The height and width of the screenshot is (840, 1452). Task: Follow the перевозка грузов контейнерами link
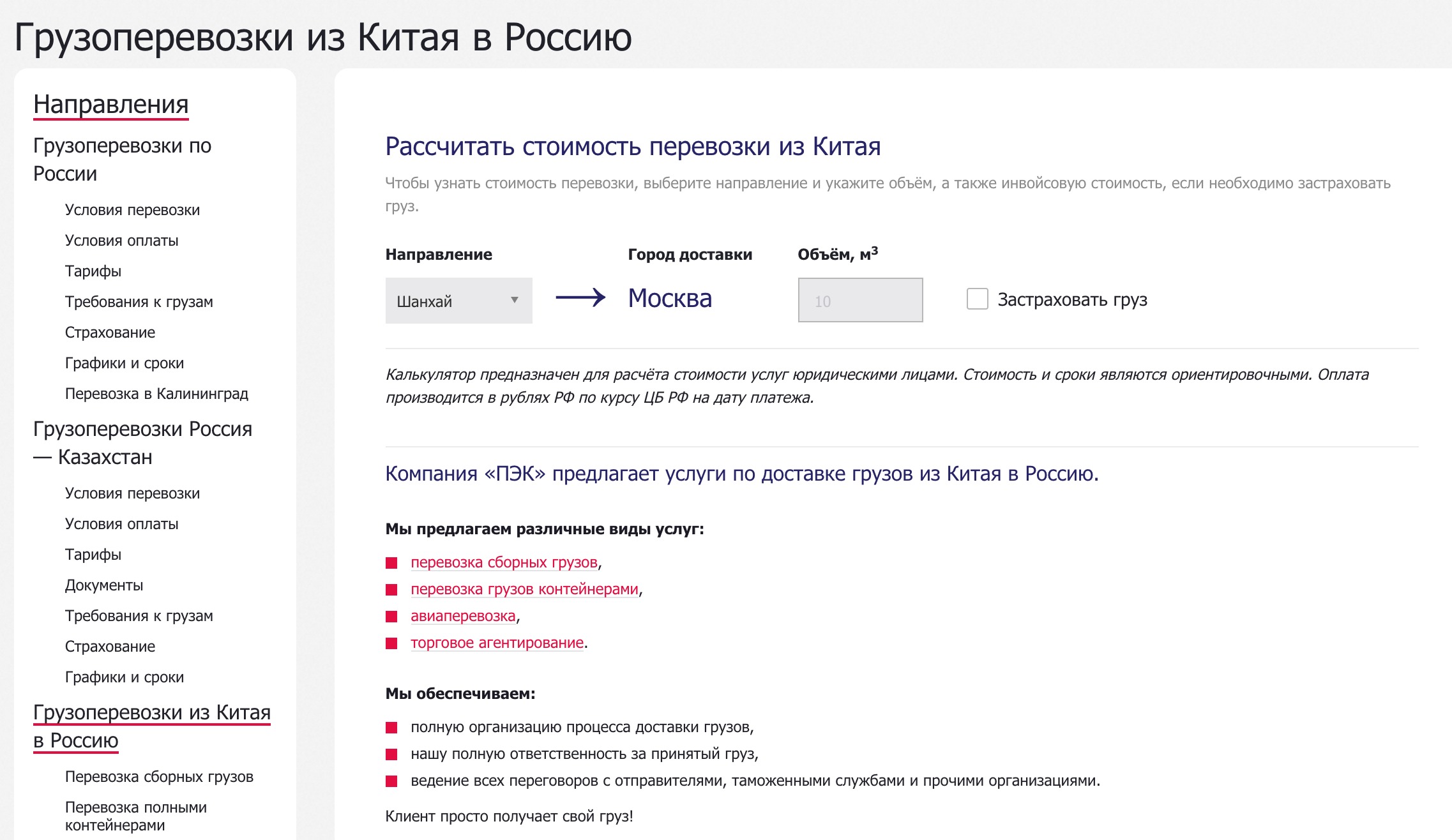pyautogui.click(x=524, y=589)
